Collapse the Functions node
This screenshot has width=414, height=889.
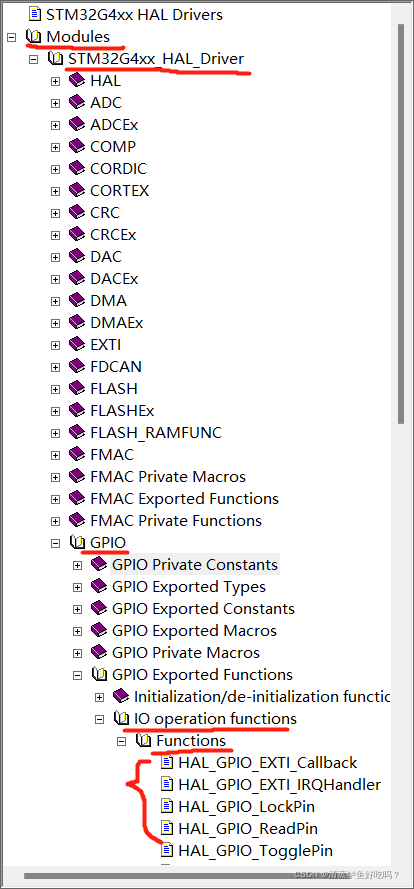click(121, 741)
